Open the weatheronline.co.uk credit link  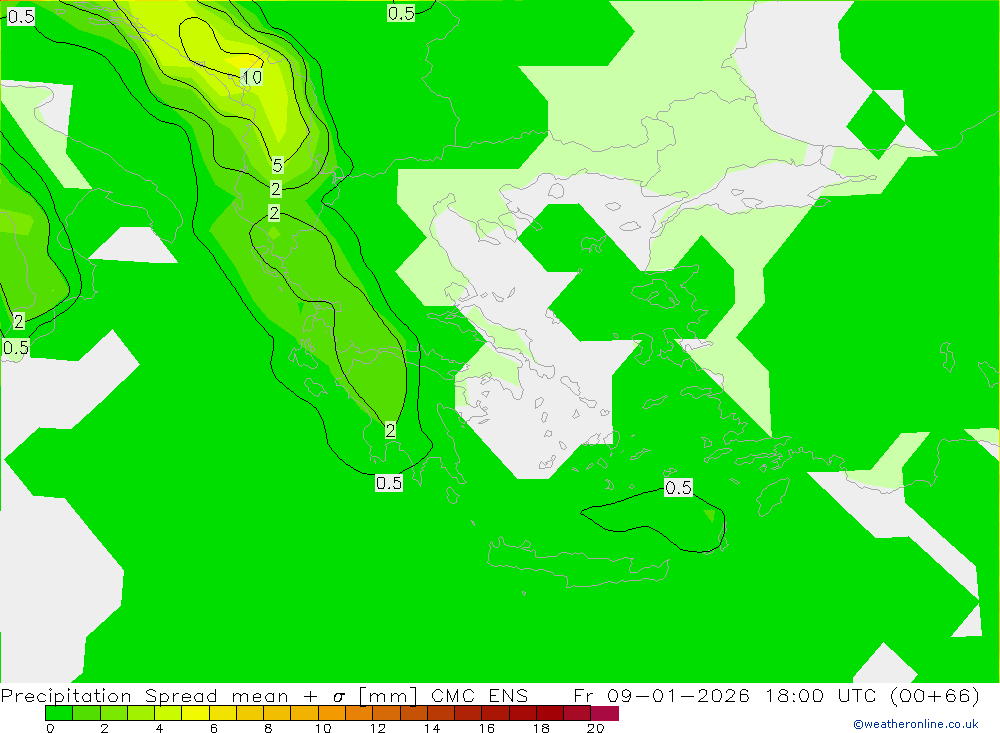916,724
